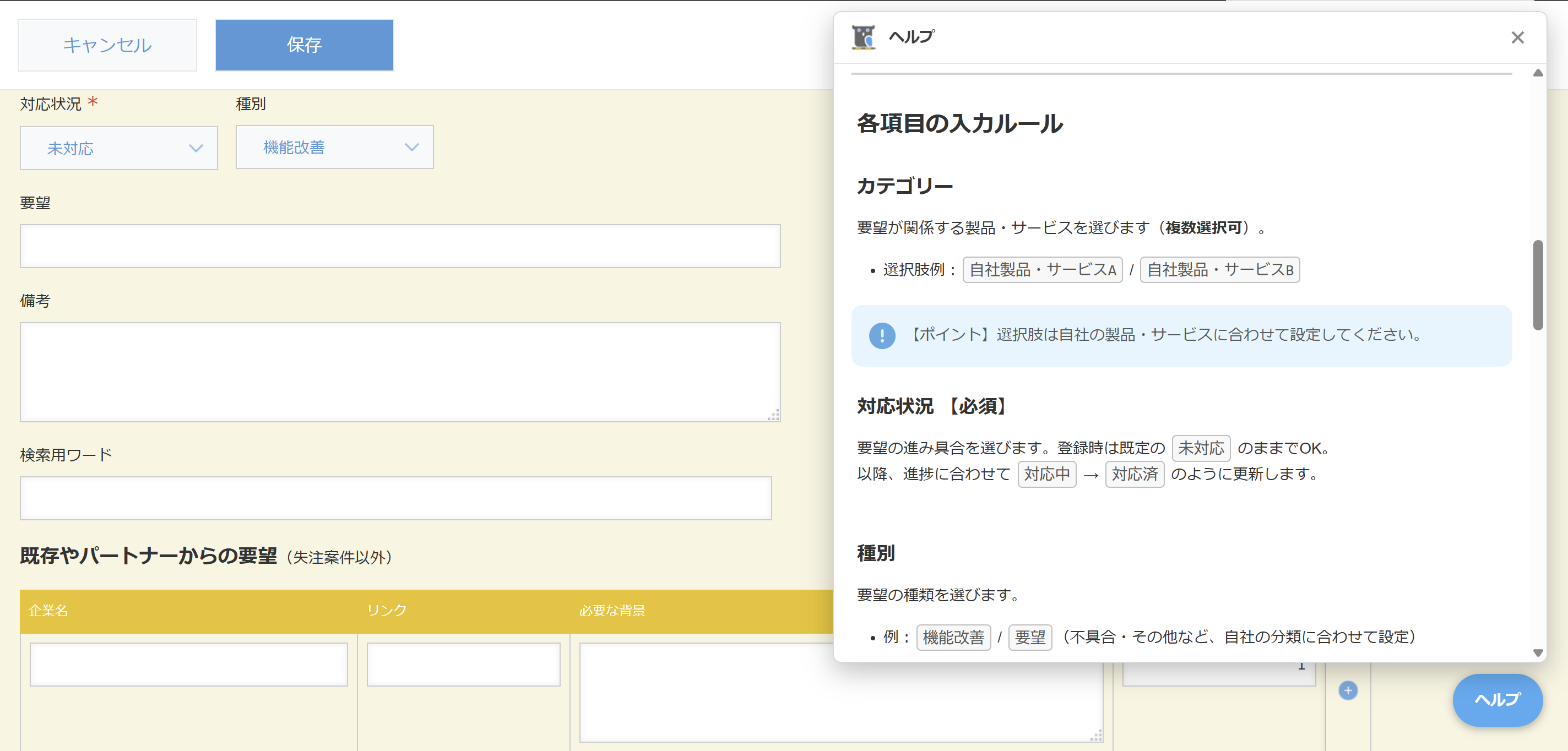Click the 要望 text input field

pos(400,246)
